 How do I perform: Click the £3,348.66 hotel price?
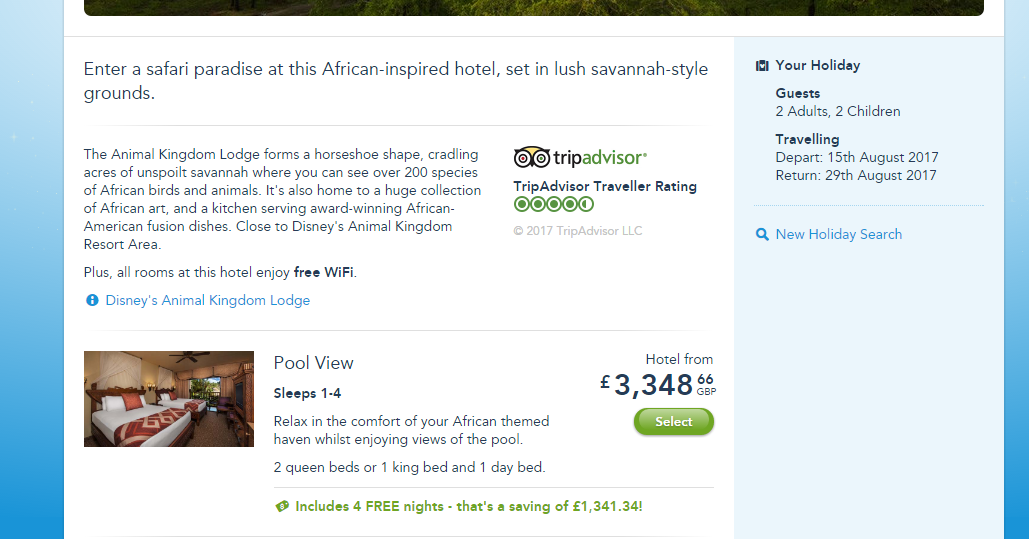[657, 384]
